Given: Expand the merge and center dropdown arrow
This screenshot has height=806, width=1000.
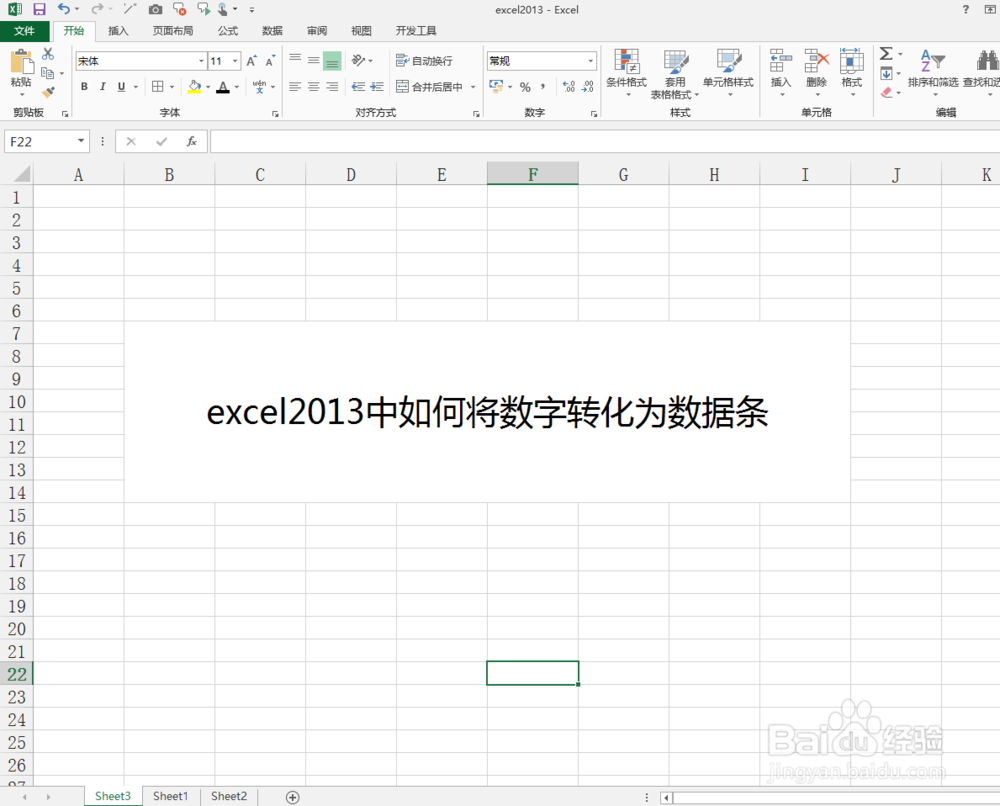Looking at the screenshot, I should [x=473, y=87].
